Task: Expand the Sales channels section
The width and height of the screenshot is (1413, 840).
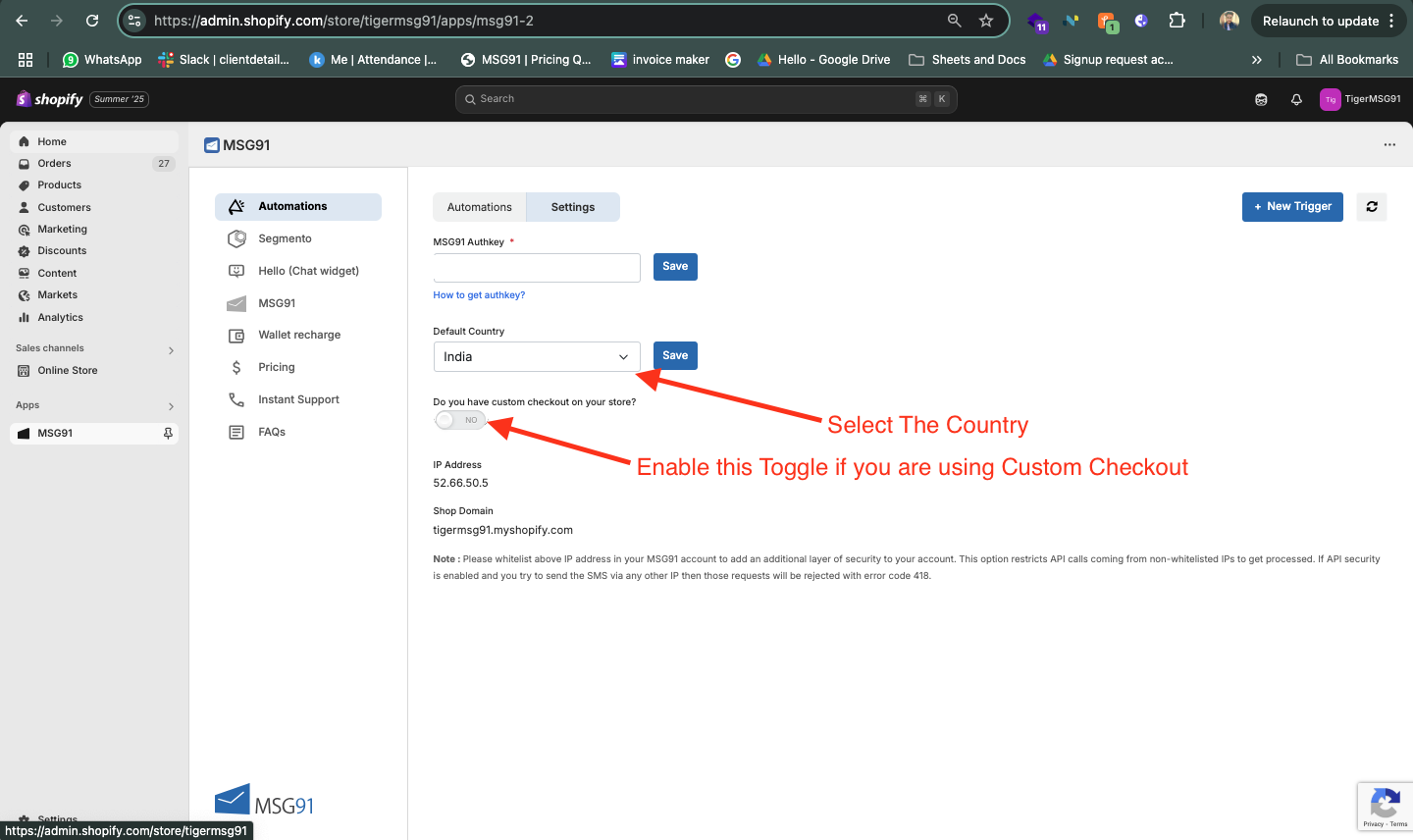Action: tap(171, 350)
